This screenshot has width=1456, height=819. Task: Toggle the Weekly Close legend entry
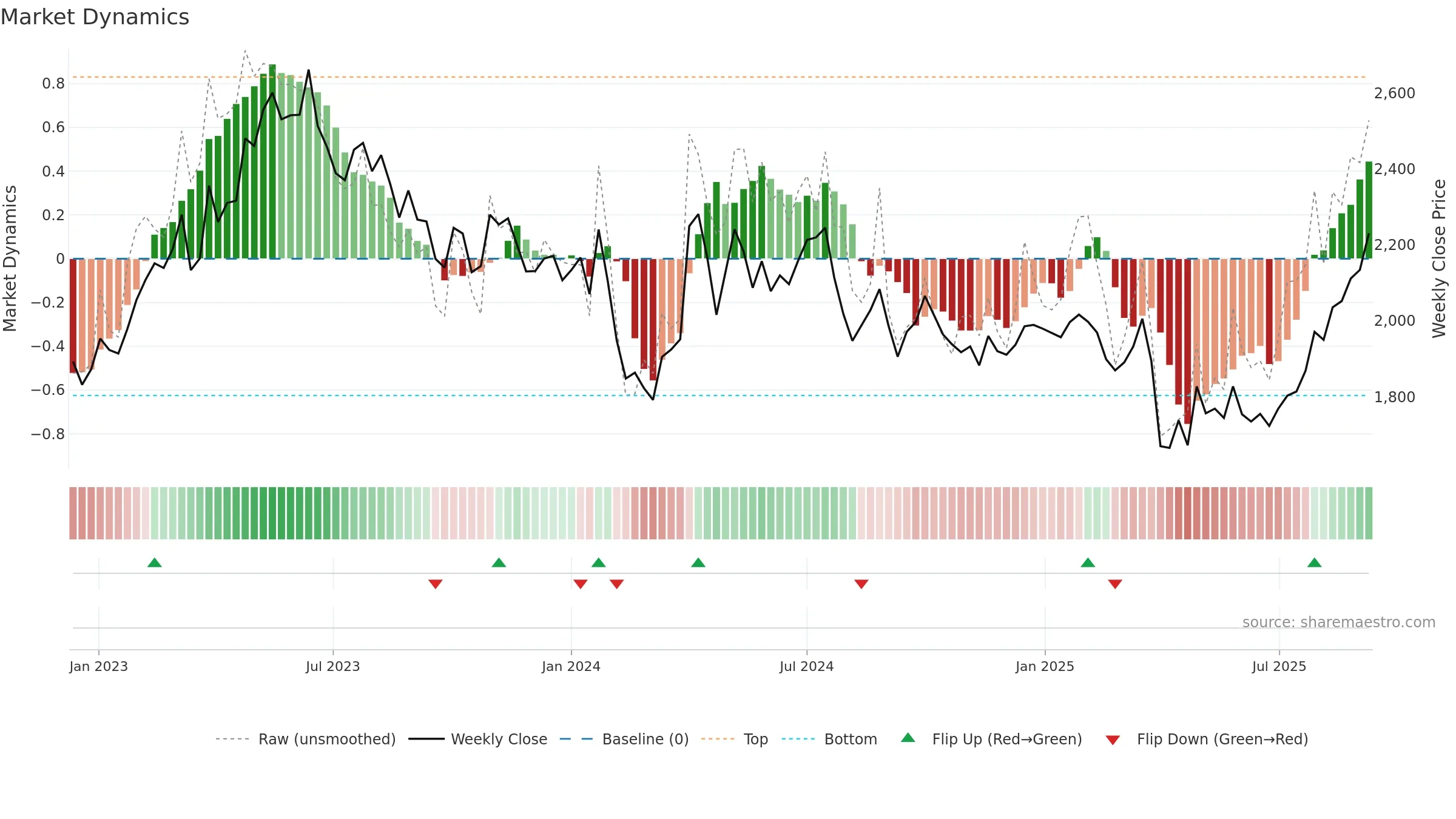[477, 739]
